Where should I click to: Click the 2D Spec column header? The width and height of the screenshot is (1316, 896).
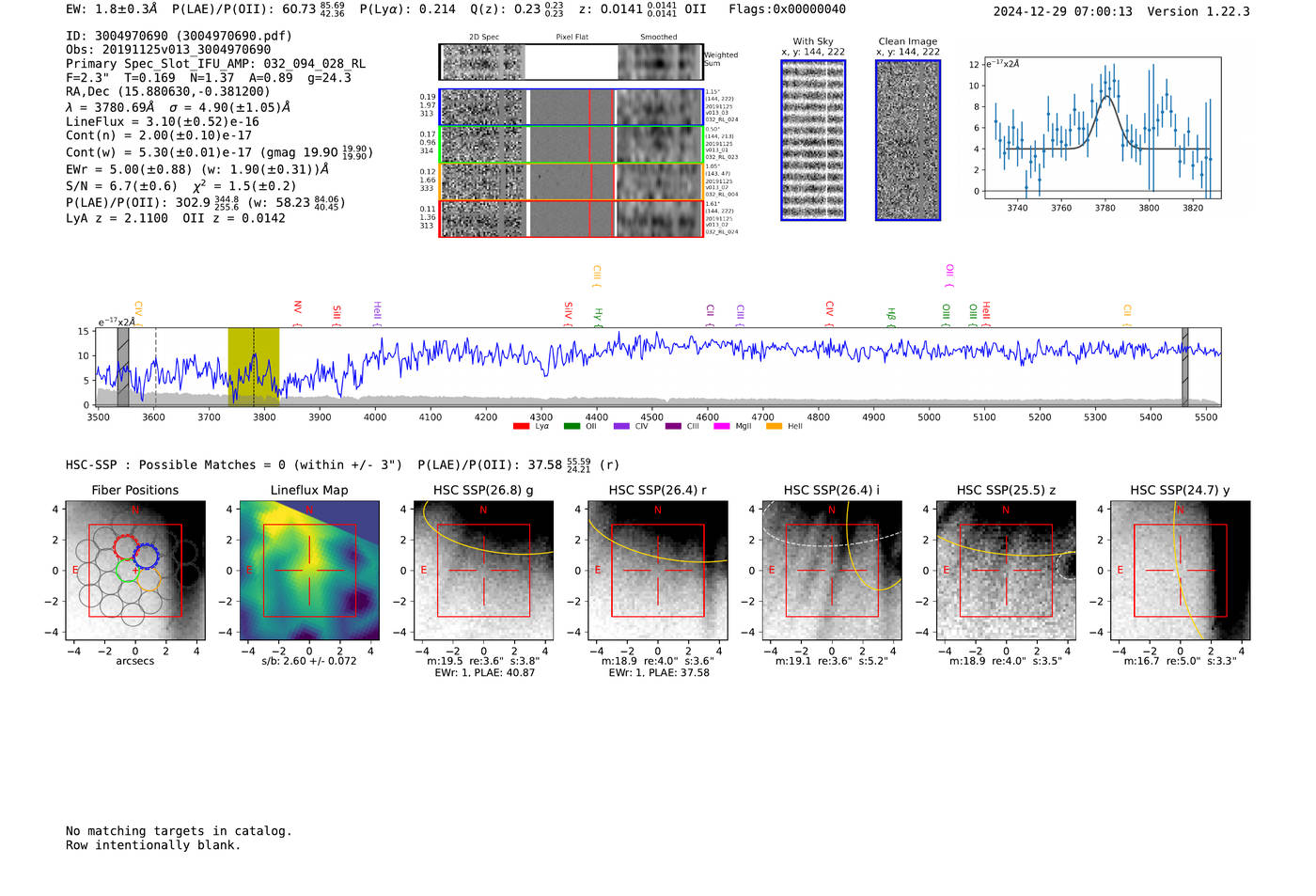coord(484,38)
